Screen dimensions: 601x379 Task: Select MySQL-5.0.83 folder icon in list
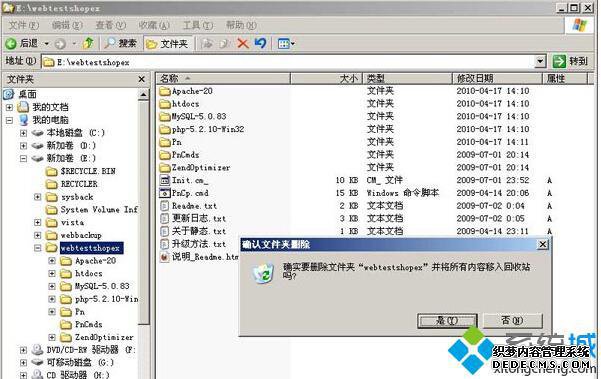point(165,116)
